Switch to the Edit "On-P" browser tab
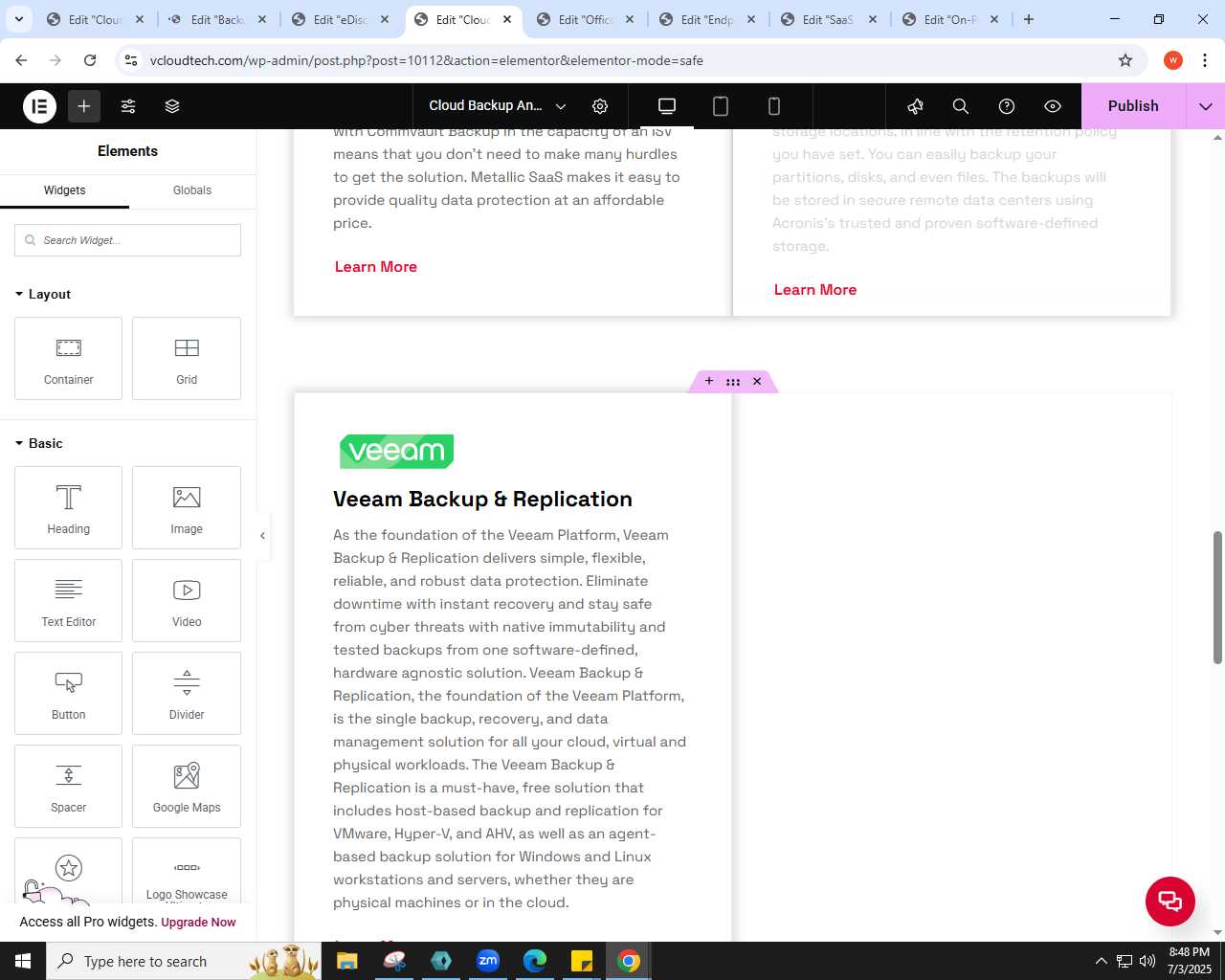The height and width of the screenshot is (980, 1225). (x=950, y=19)
